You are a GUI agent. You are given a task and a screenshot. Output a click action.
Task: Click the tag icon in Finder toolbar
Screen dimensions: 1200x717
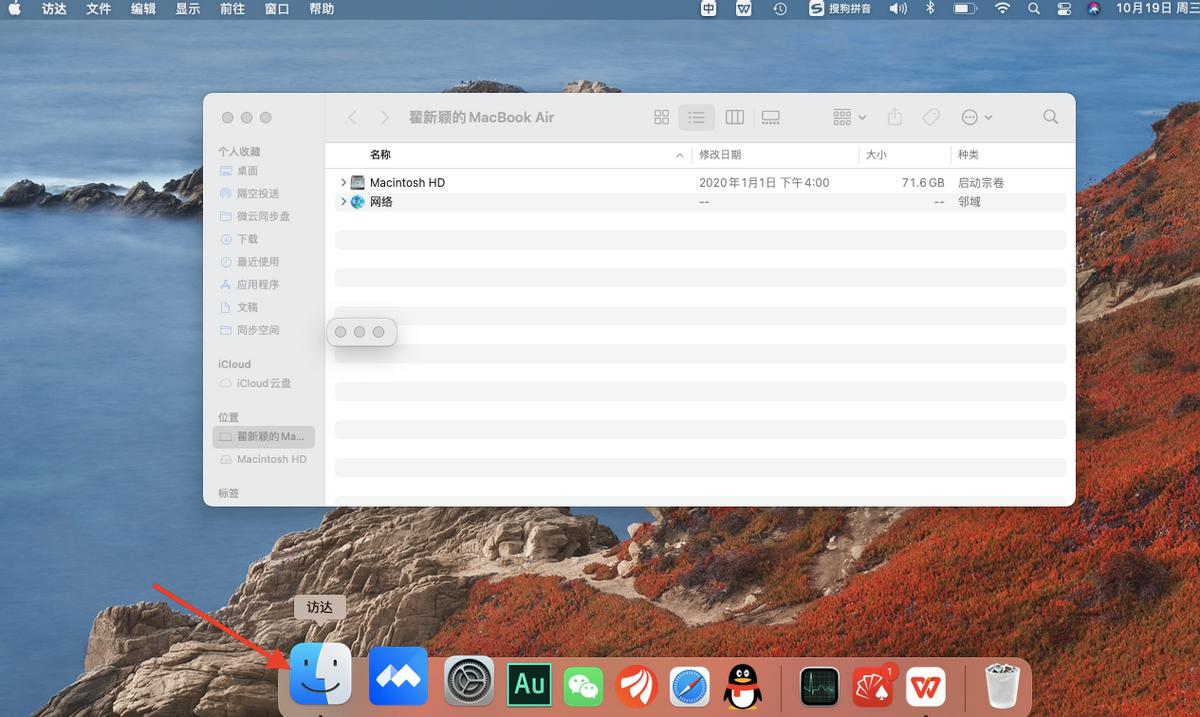click(x=931, y=117)
